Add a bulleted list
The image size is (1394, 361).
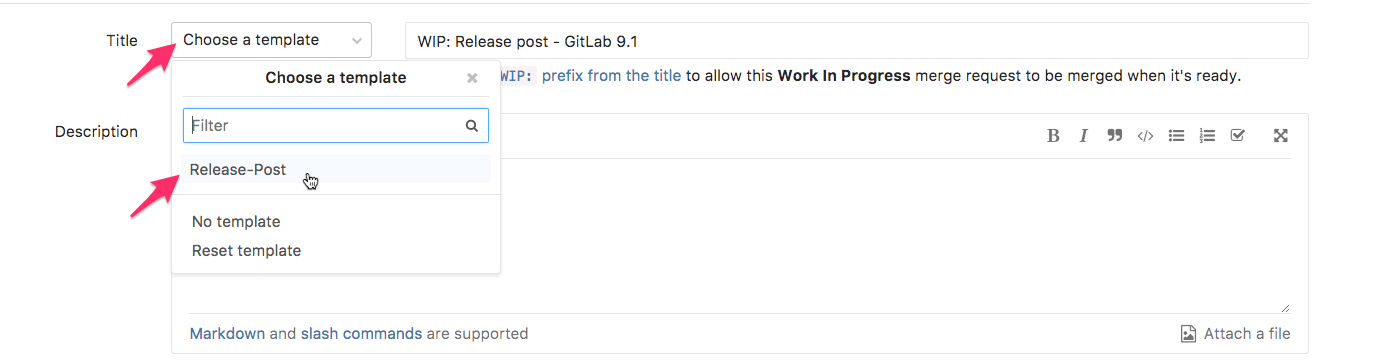[x=1177, y=135]
